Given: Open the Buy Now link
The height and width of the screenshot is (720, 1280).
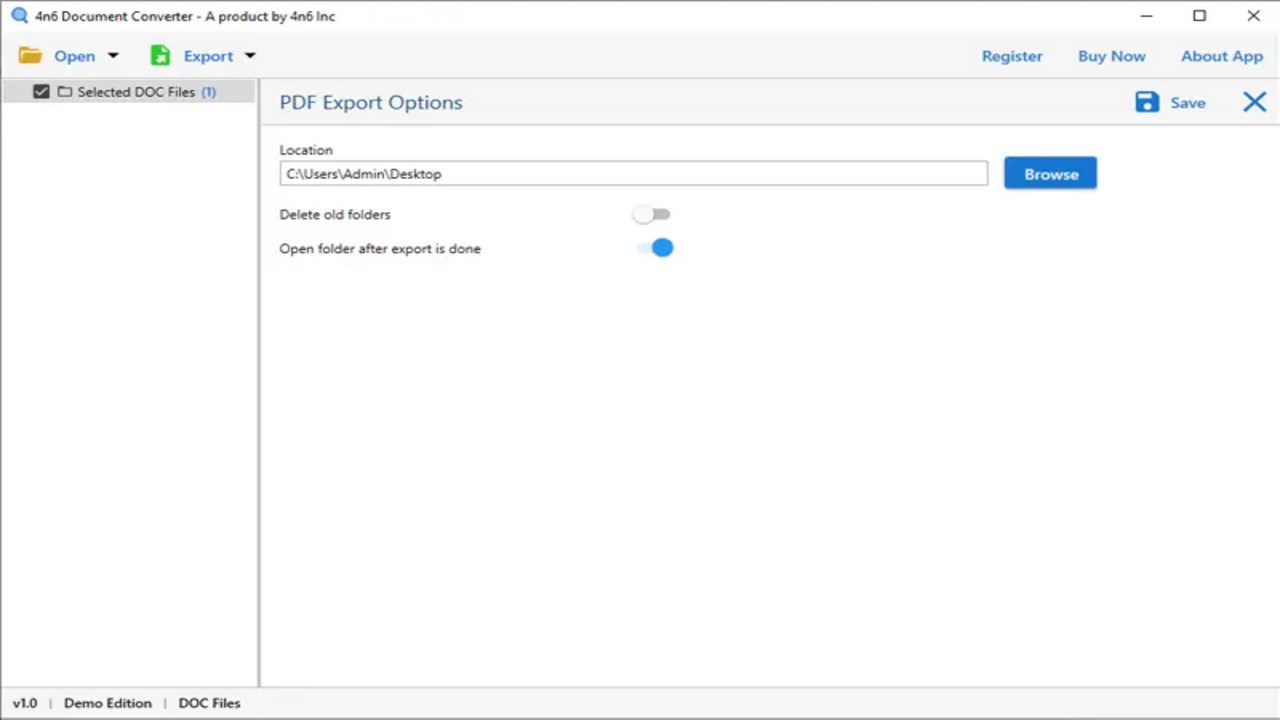Looking at the screenshot, I should pos(1112,56).
